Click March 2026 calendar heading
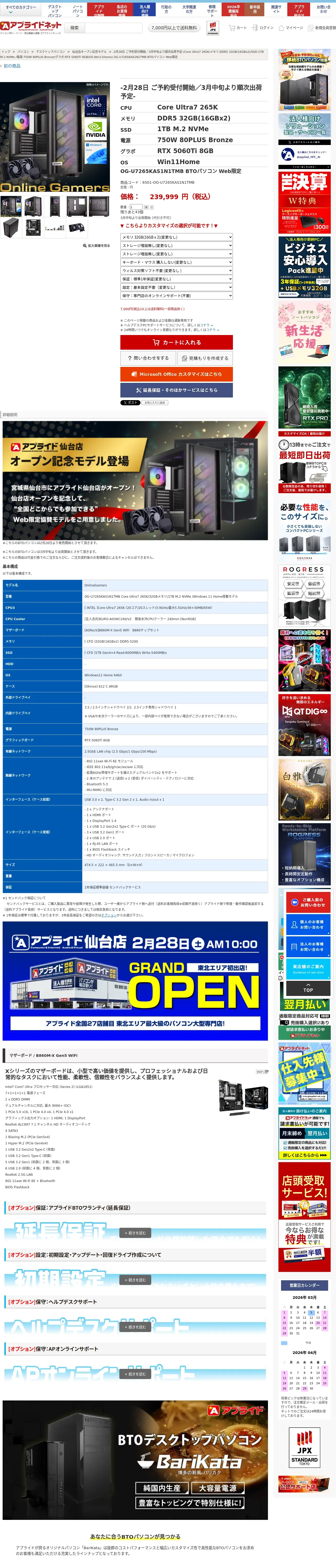The image size is (336, 1568). 304,1298
